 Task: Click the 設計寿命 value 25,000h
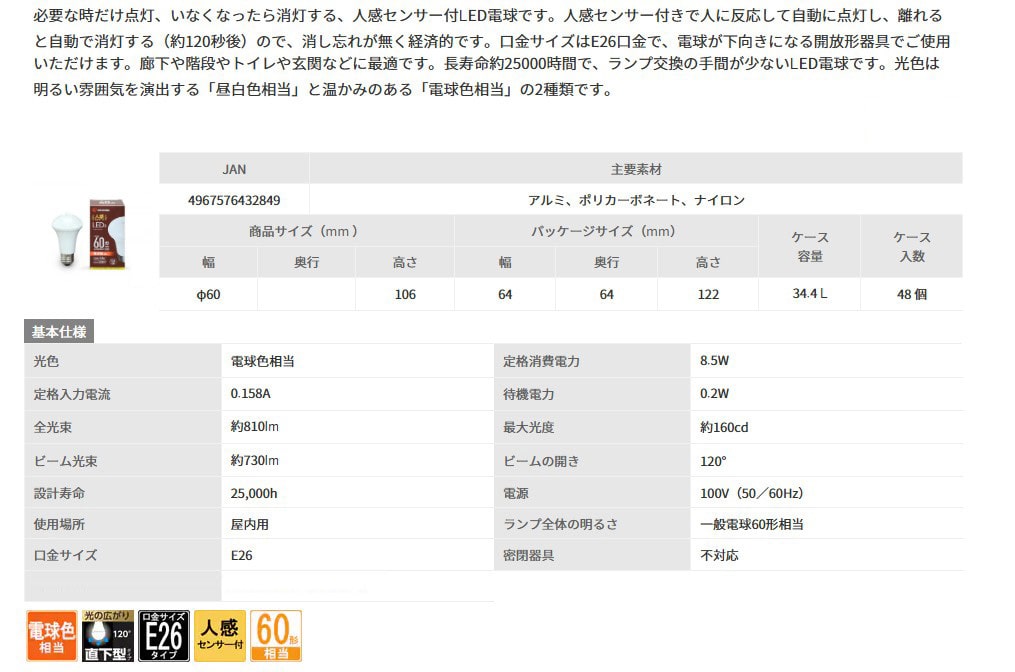254,493
